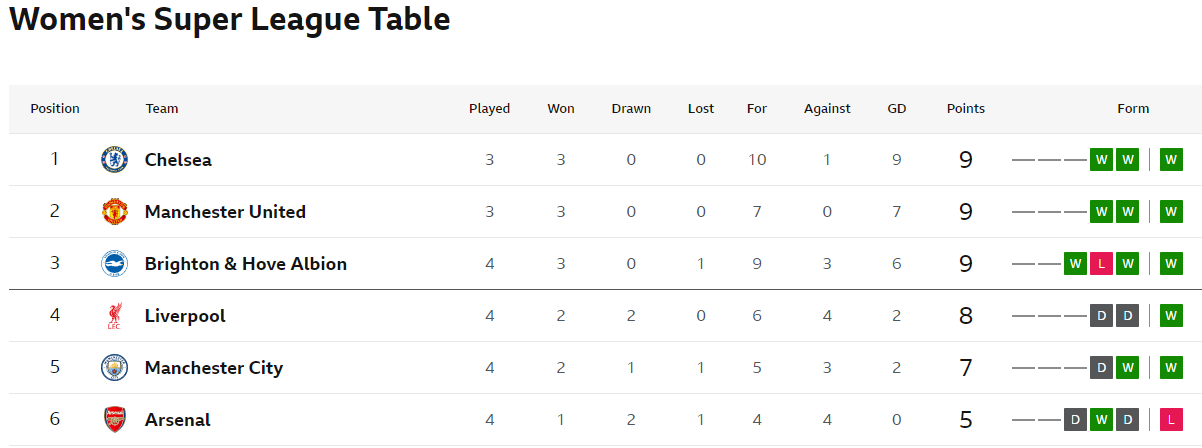
Task: Open the Manchester City team link
Action: 214,368
